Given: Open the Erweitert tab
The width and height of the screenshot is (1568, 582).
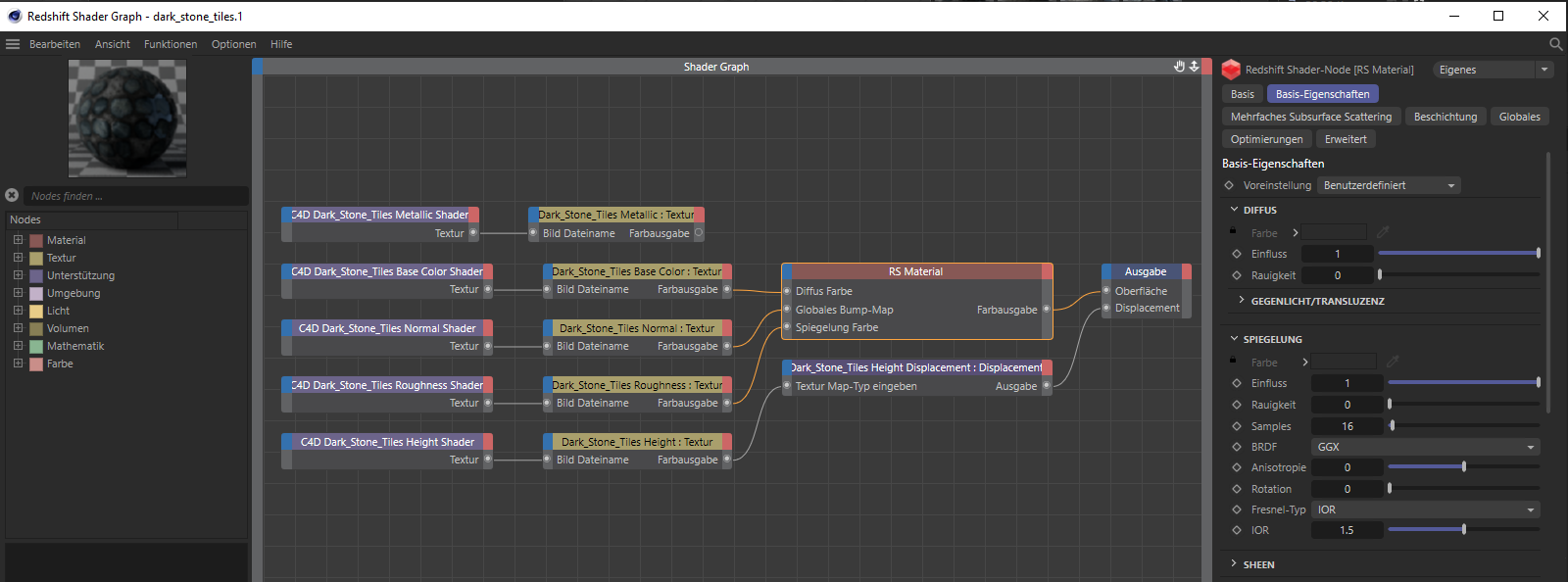Looking at the screenshot, I should click(1346, 139).
